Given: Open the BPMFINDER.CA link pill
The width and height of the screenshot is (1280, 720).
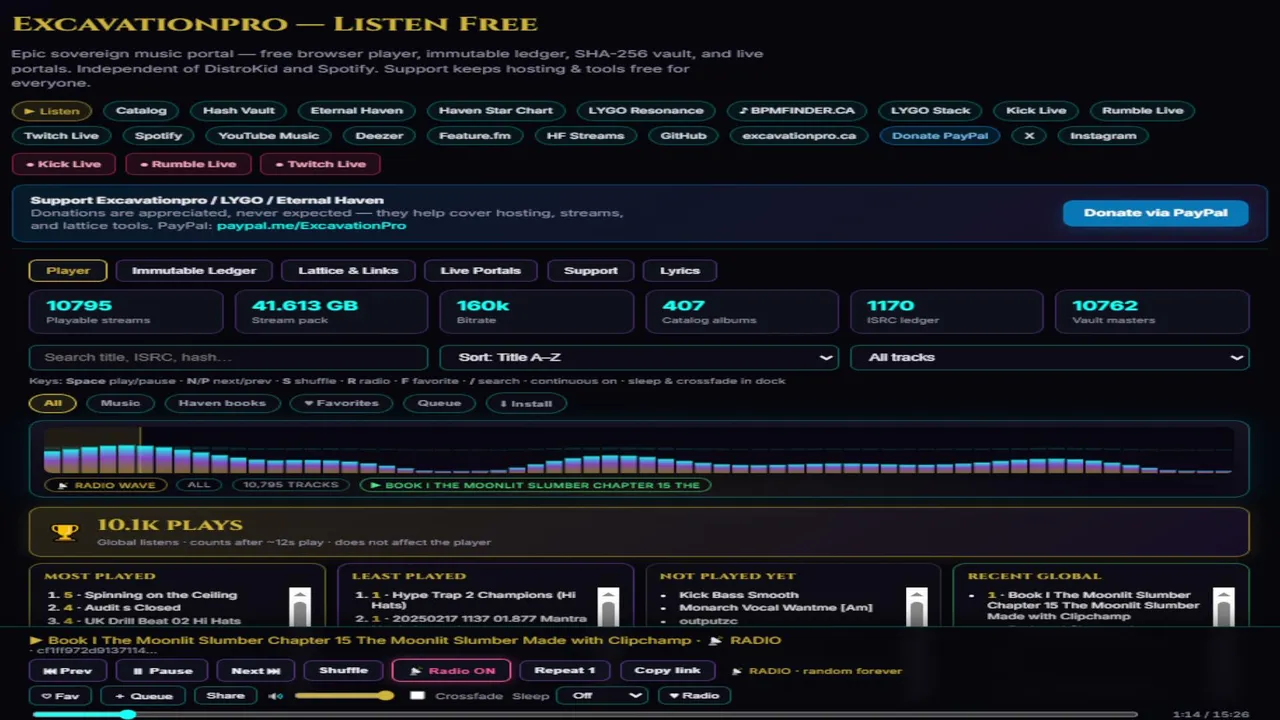Looking at the screenshot, I should [x=797, y=111].
